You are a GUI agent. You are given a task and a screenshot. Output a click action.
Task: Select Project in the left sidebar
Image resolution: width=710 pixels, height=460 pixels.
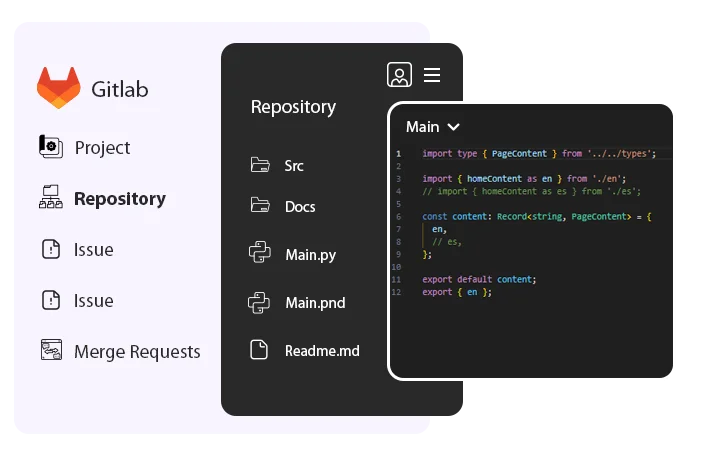102,147
